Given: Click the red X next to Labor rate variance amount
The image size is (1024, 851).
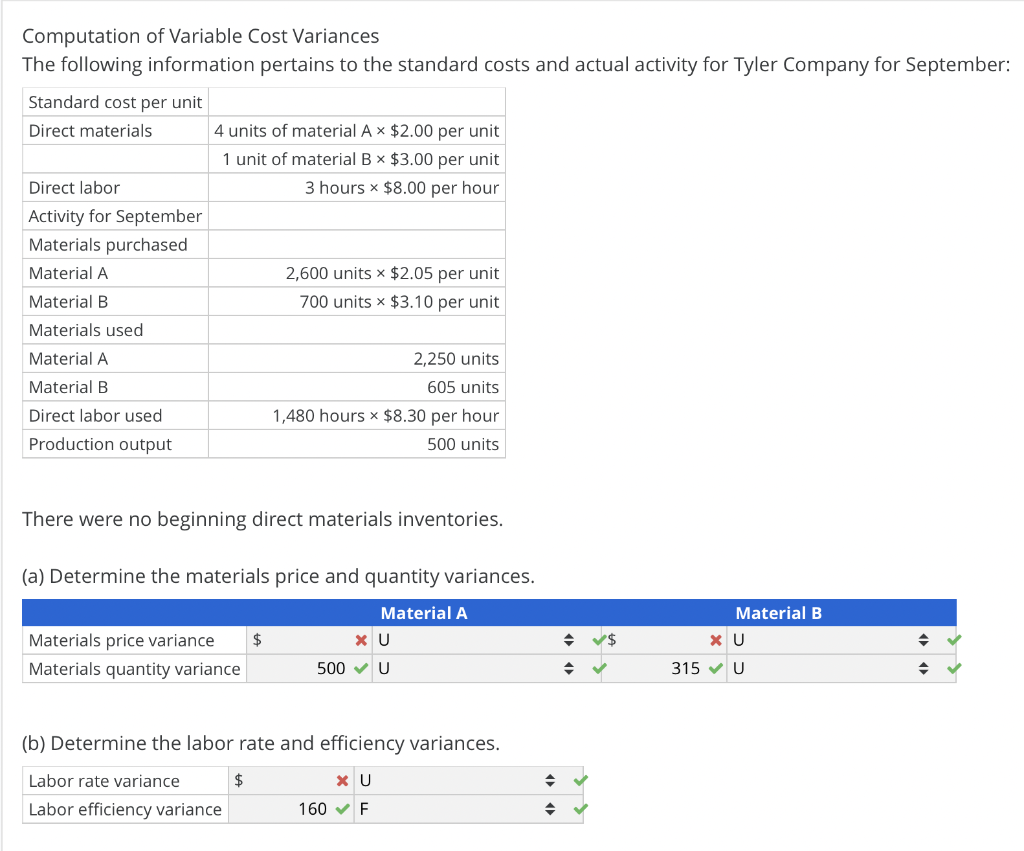Looking at the screenshot, I should coord(344,780).
